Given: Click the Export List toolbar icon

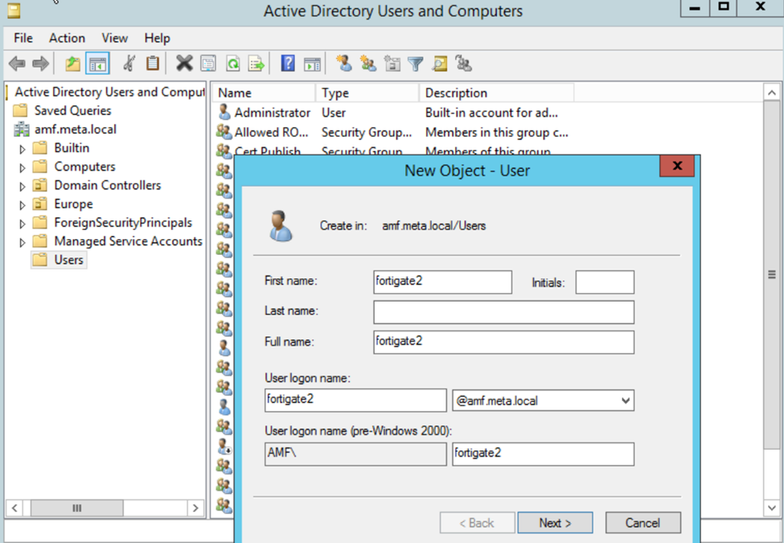Looking at the screenshot, I should pos(256,64).
